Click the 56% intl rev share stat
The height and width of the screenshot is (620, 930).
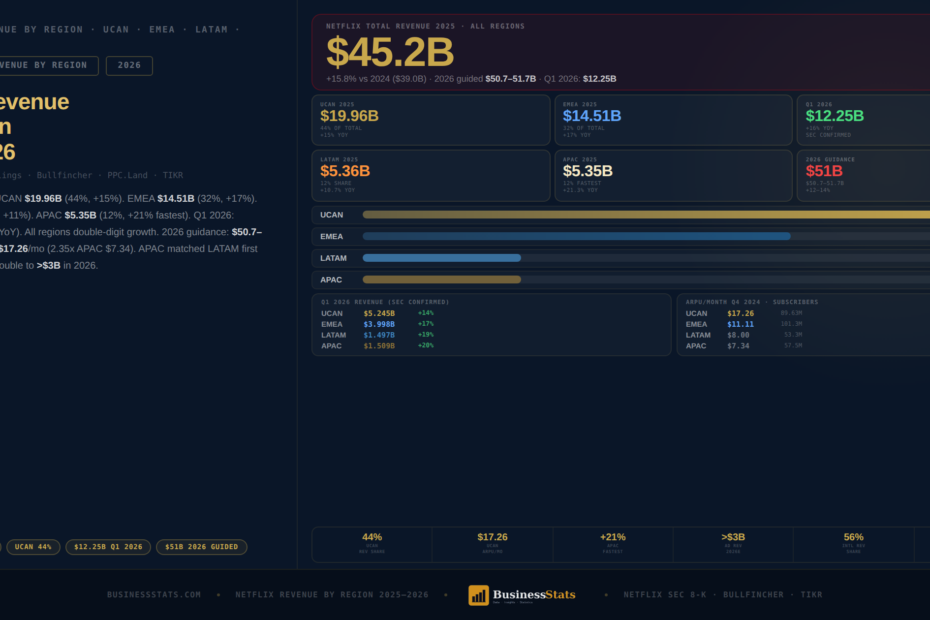853,543
